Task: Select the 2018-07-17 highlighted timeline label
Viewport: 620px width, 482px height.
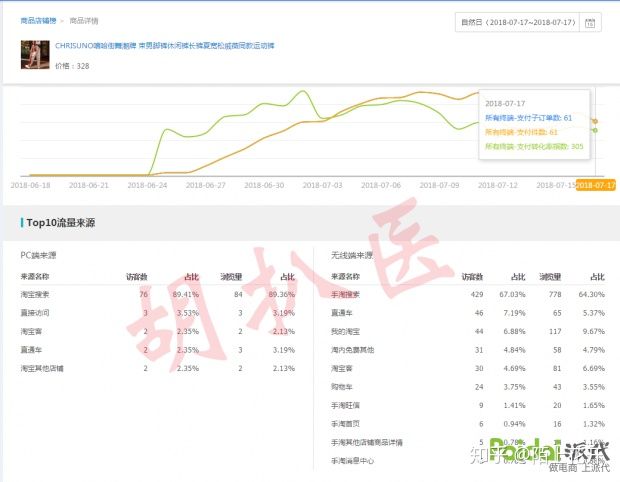Action: (x=595, y=185)
